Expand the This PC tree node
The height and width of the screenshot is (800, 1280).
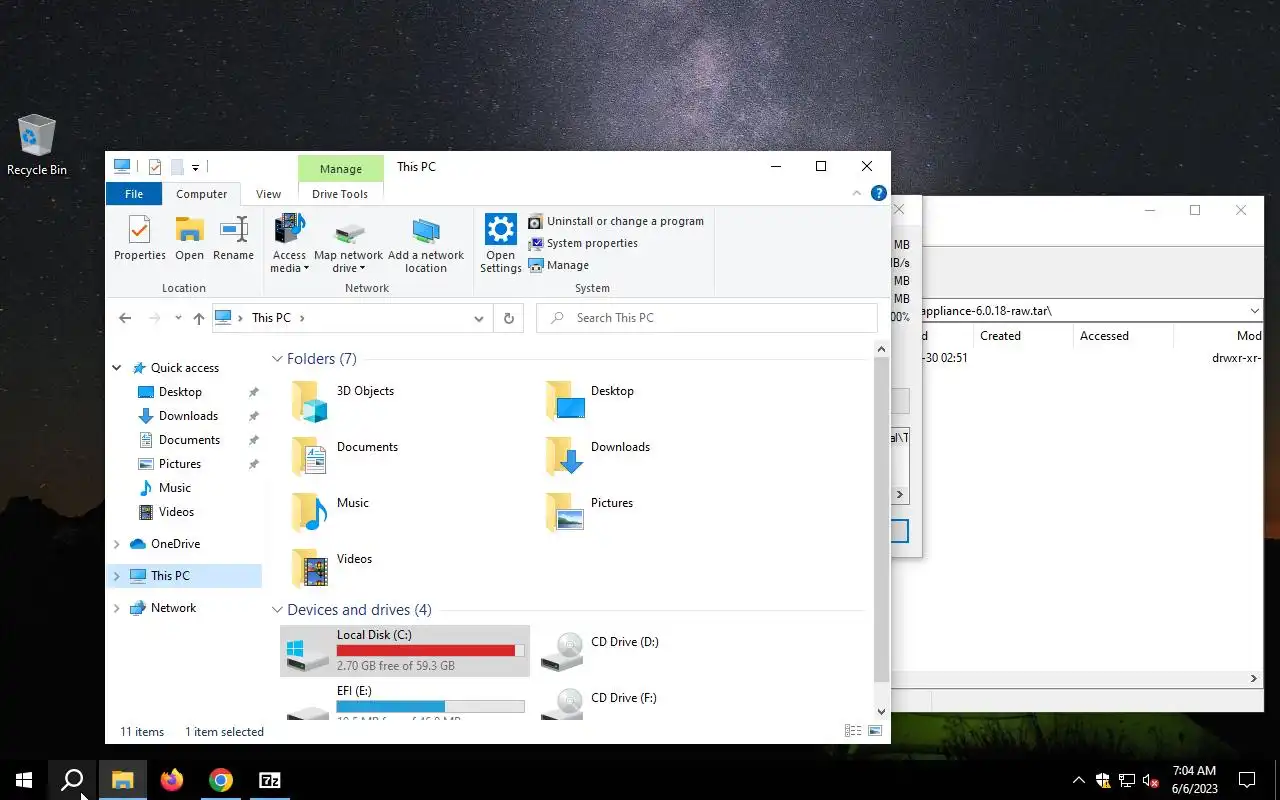pos(117,576)
